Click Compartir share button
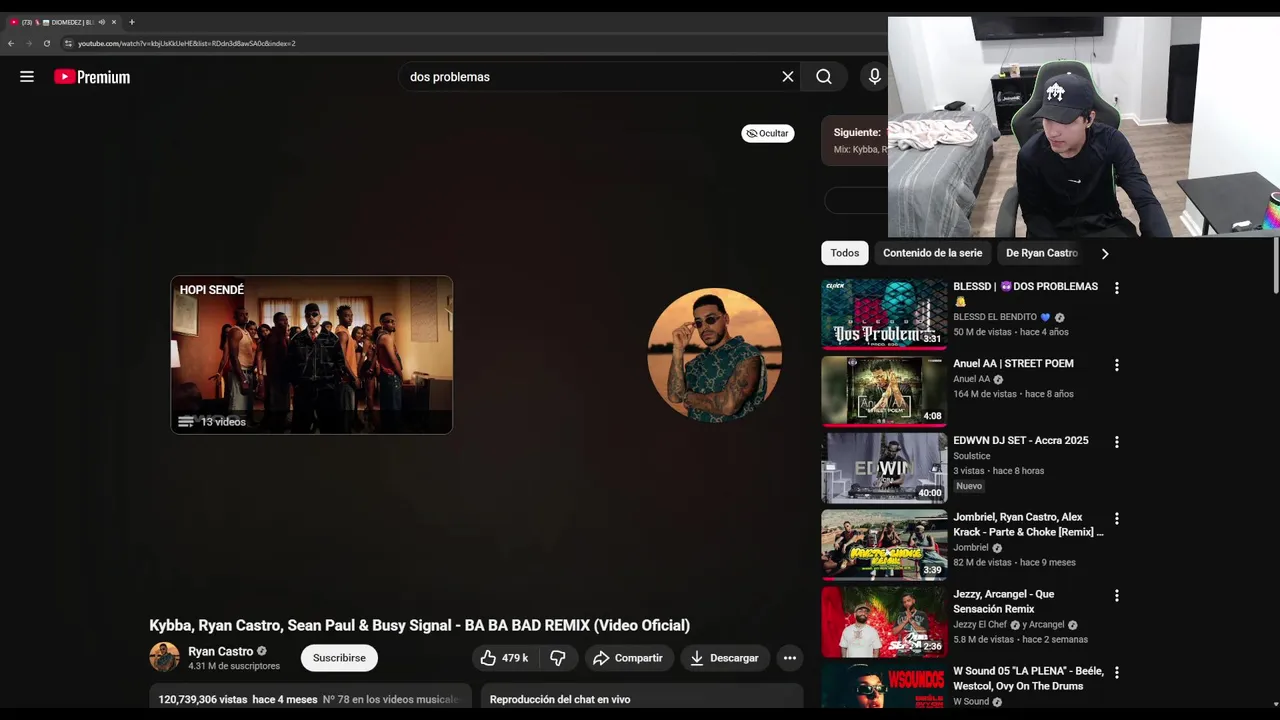 627,658
